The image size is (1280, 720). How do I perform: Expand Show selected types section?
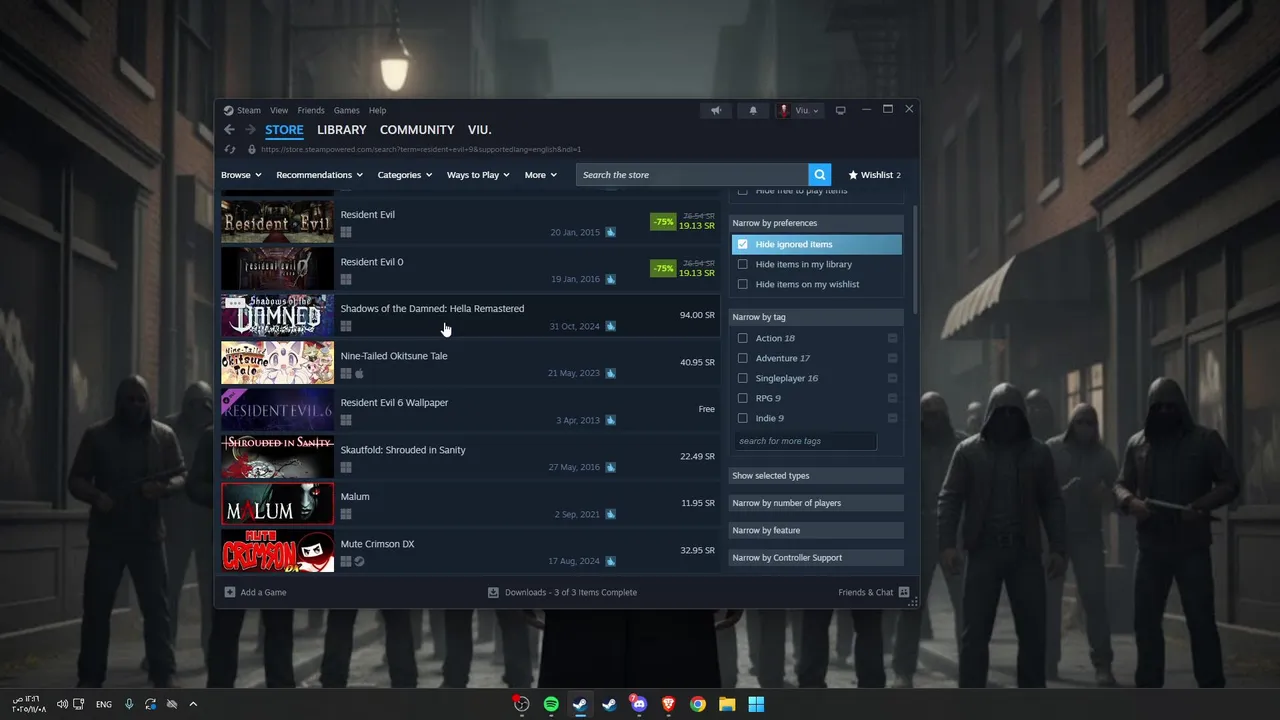[x=816, y=476]
